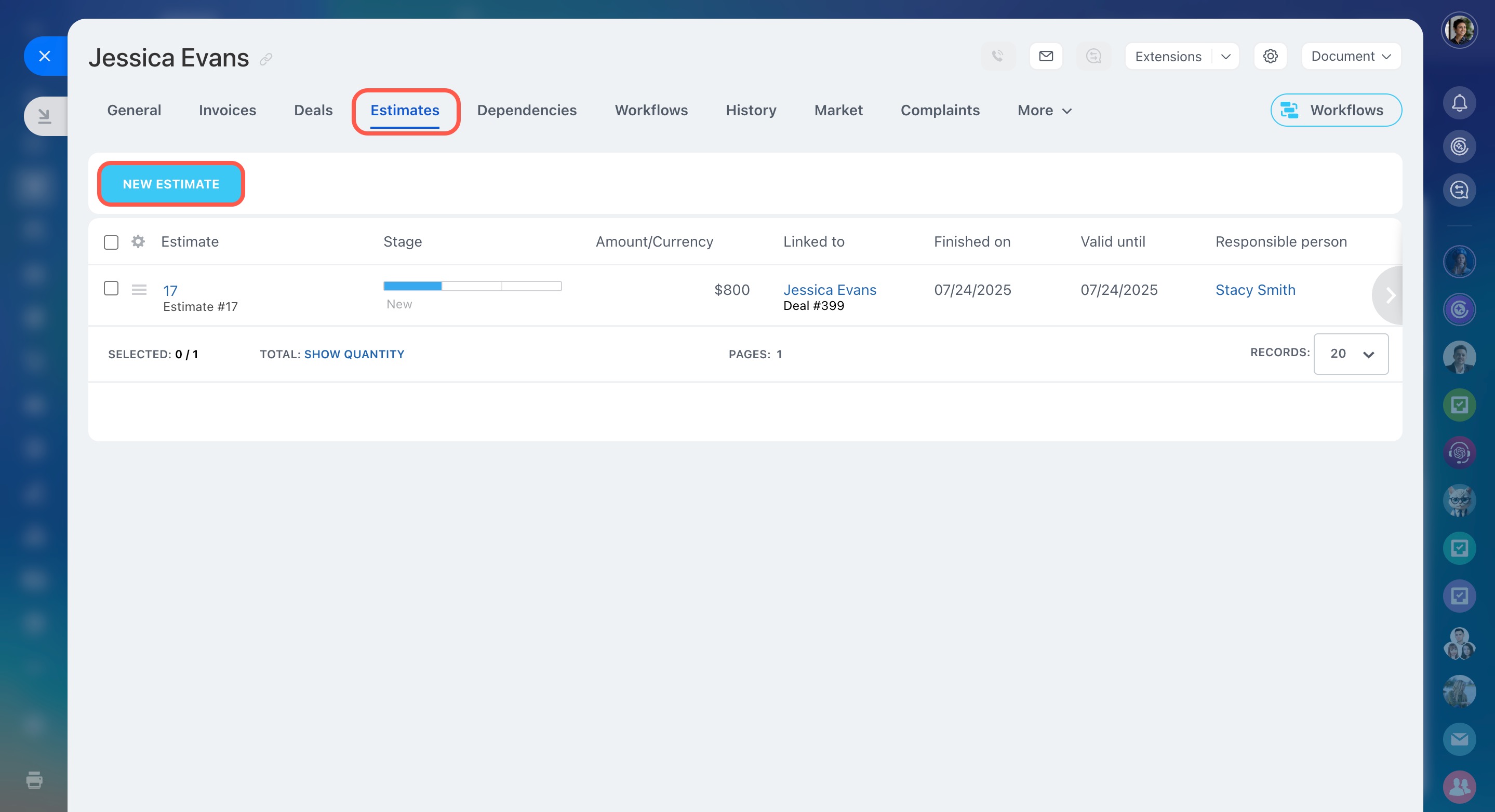1495x812 pixels.
Task: Click the row actions hamburger menu icon
Action: [x=139, y=289]
